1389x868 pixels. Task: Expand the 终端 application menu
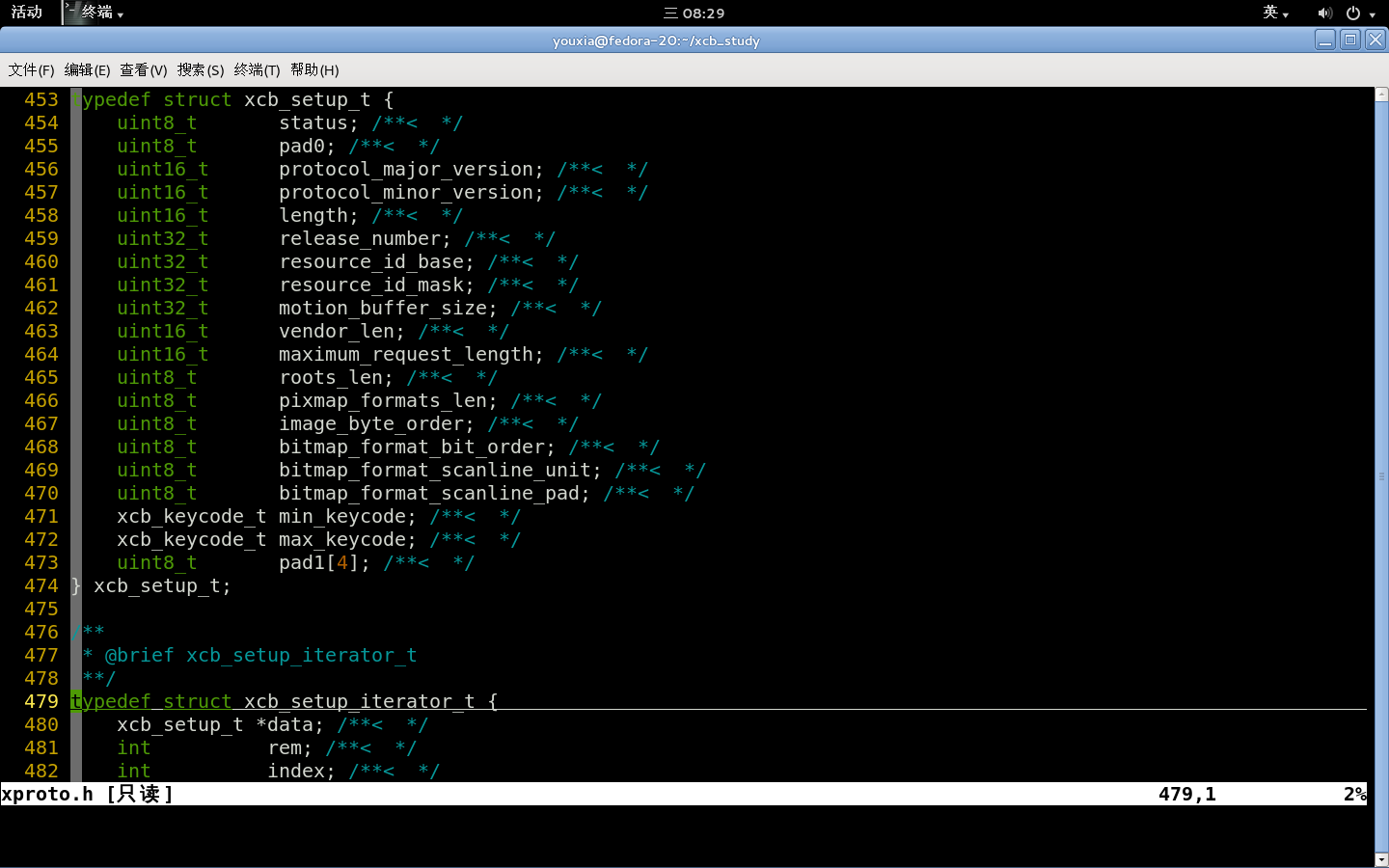tap(102, 13)
